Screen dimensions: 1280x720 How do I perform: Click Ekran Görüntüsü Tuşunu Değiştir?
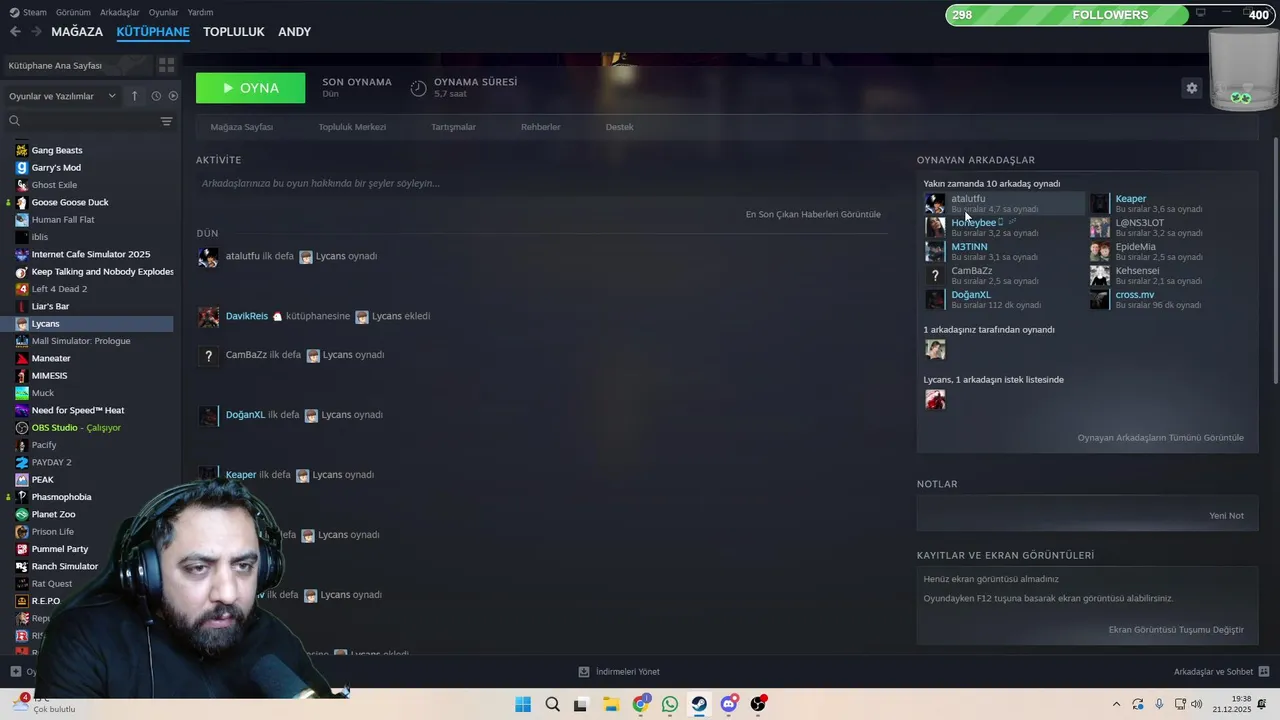coord(1176,630)
